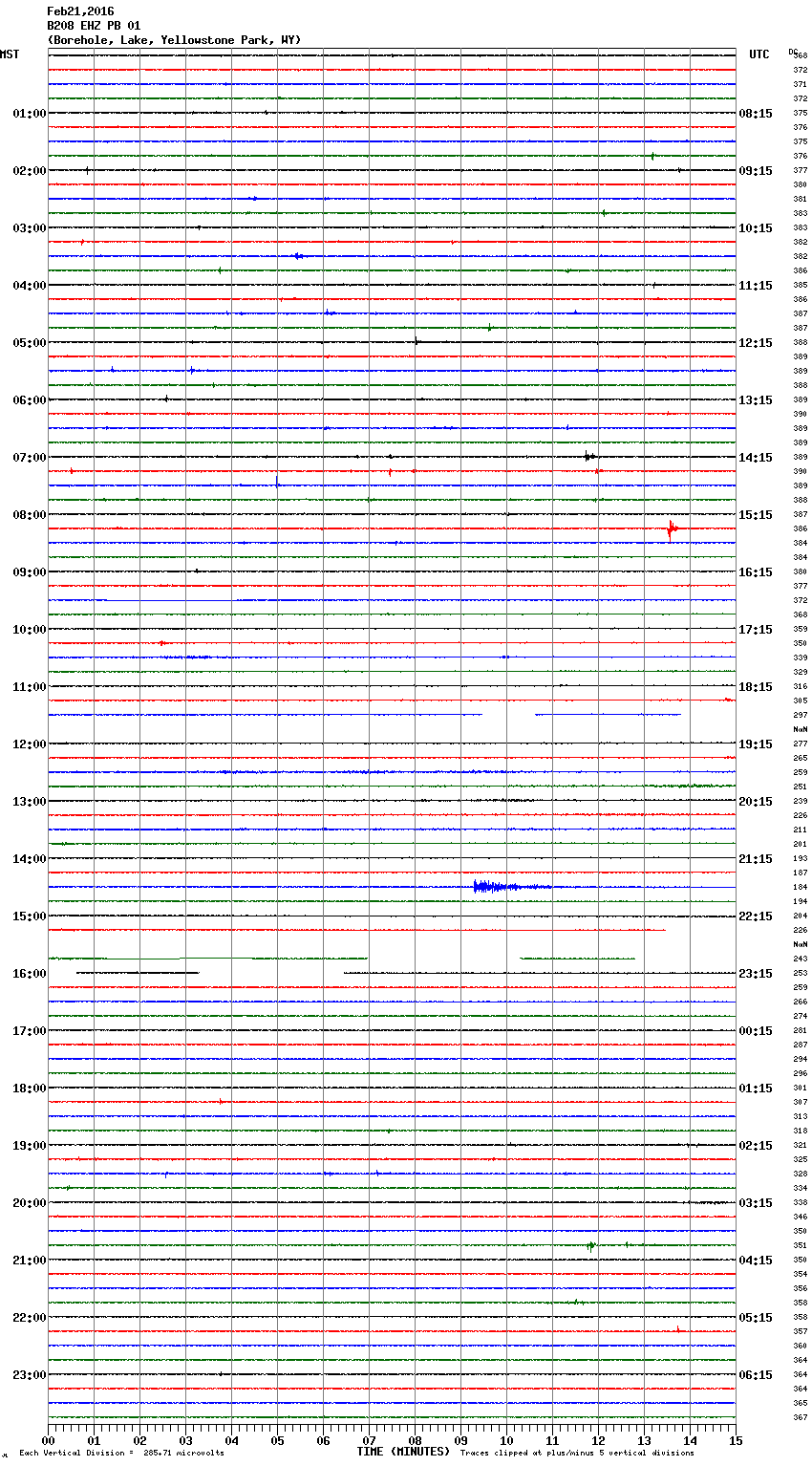812x1466 pixels.
Task: Click the NaN value beside the 11:45 trace
Action: [x=801, y=730]
